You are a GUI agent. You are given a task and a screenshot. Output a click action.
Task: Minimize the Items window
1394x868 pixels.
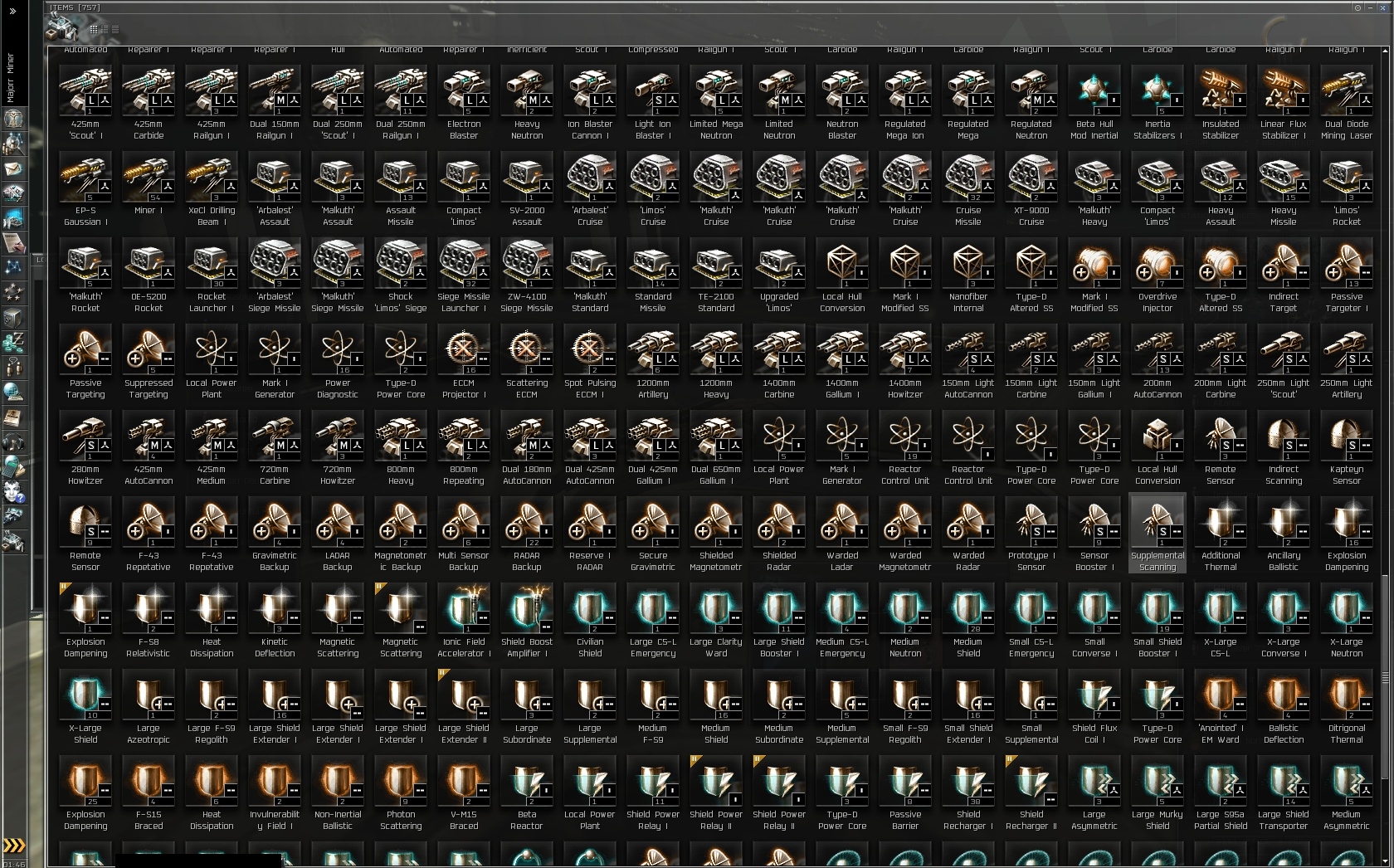point(1369,7)
